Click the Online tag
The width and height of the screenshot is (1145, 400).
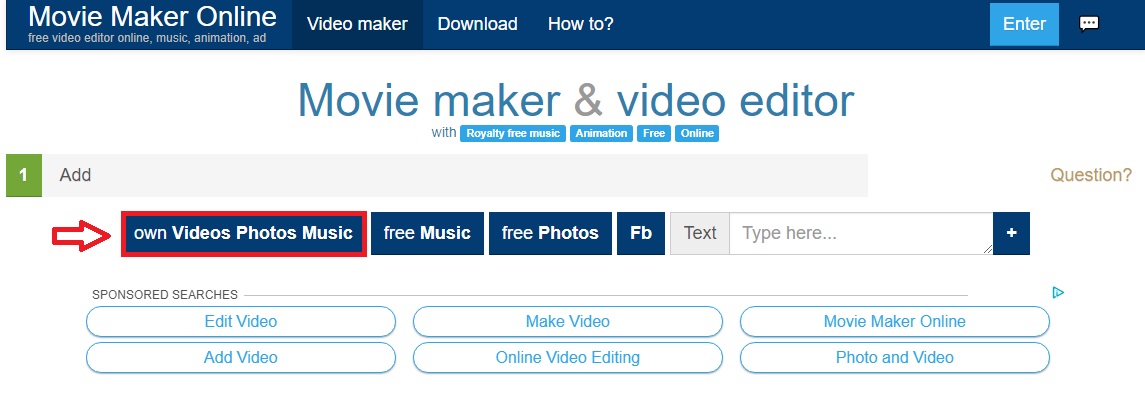(697, 134)
